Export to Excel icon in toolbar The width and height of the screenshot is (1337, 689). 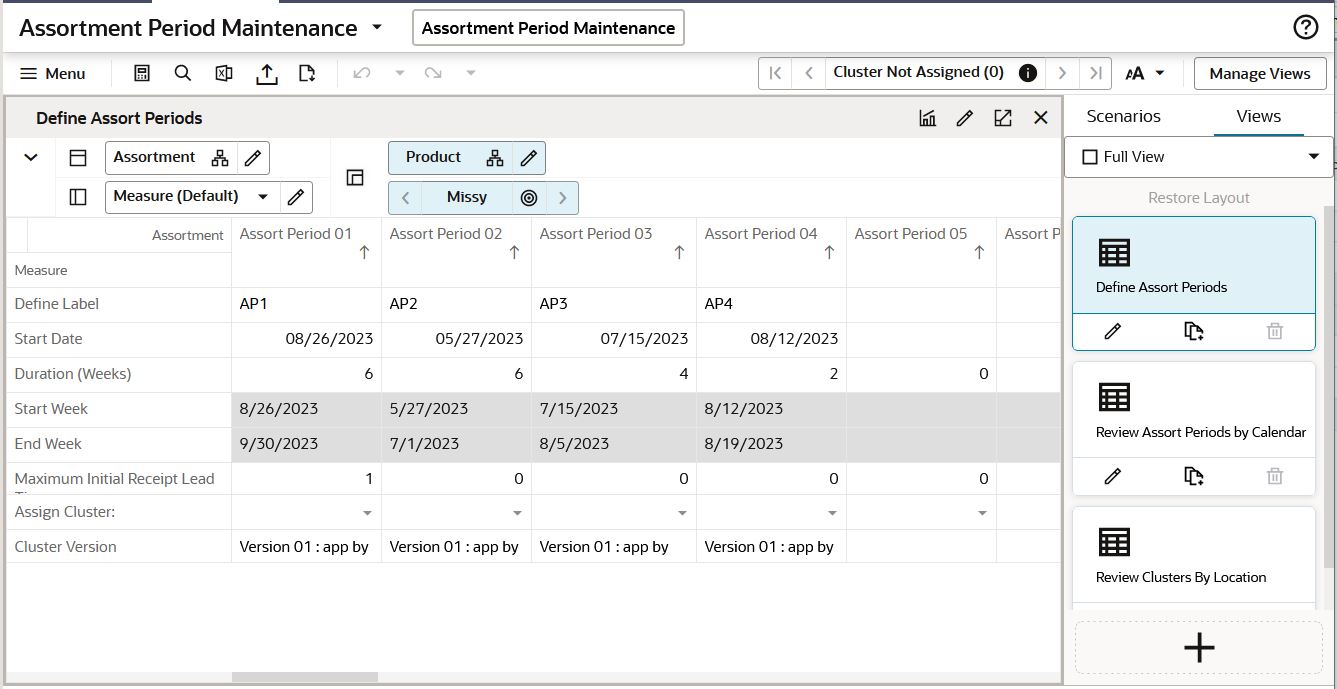pos(224,73)
